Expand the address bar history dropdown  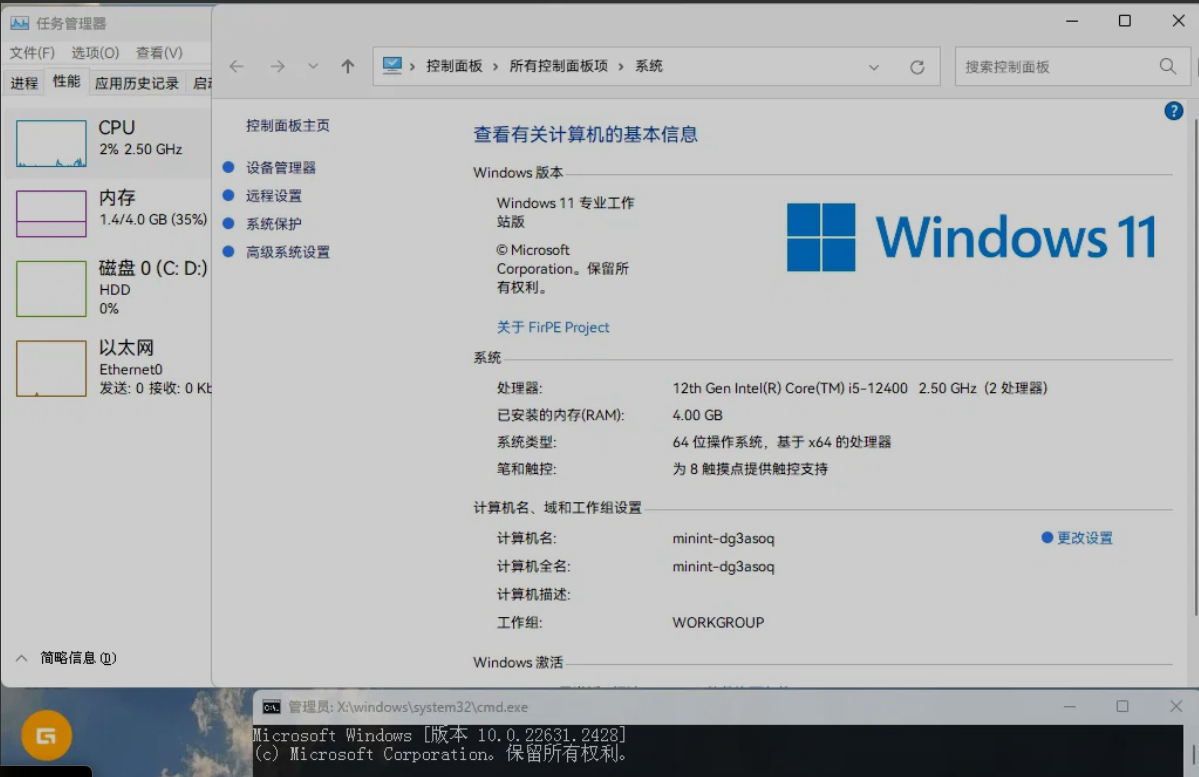coord(873,67)
